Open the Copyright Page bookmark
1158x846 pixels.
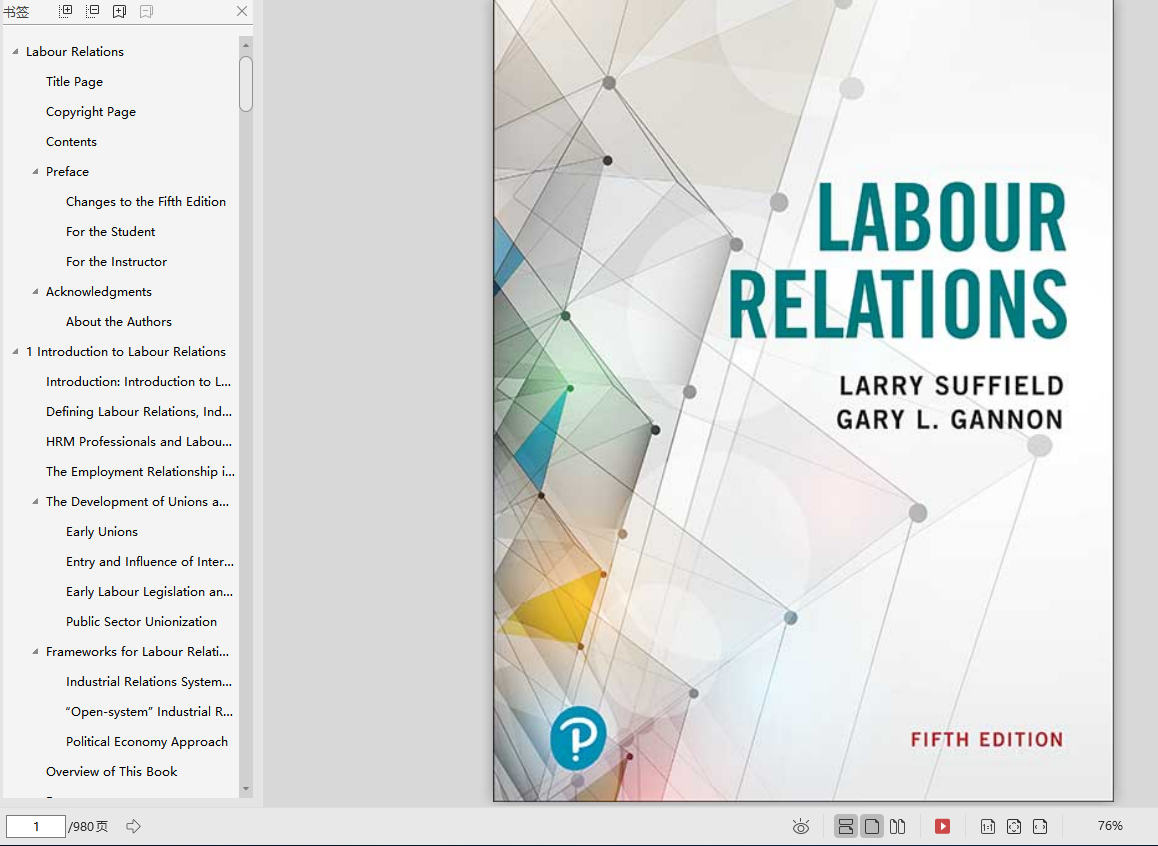pos(91,111)
